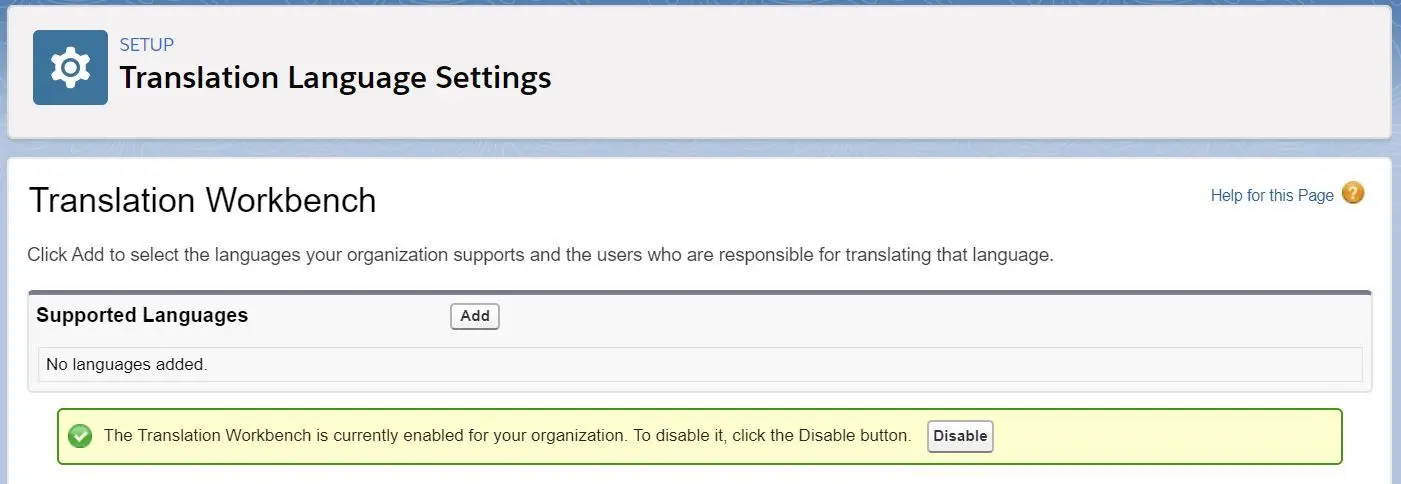
Task: Select the No languages added row
Action: pyautogui.click(x=700, y=364)
